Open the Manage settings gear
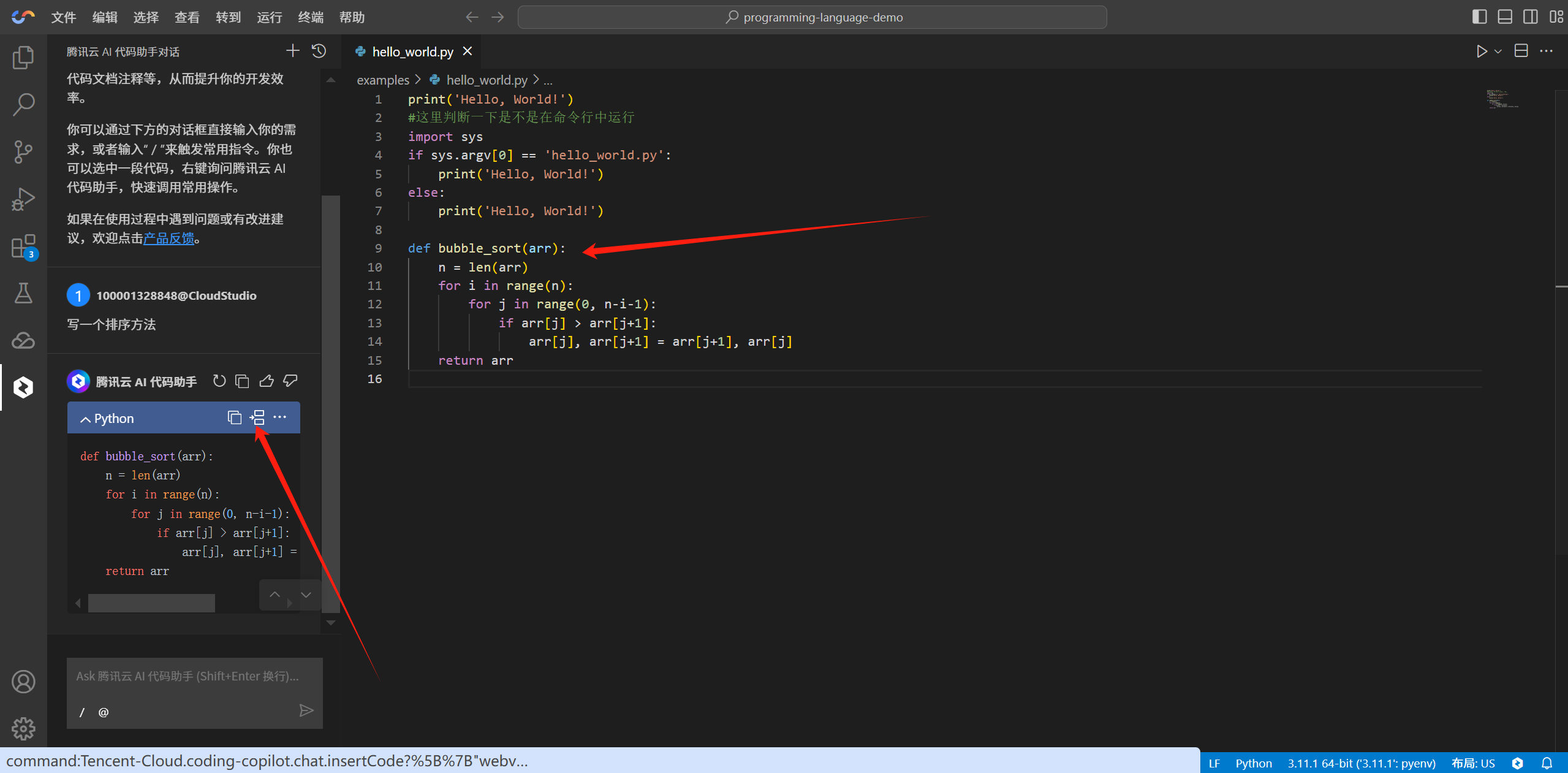Image resolution: width=1568 pixels, height=773 pixels. point(23,729)
